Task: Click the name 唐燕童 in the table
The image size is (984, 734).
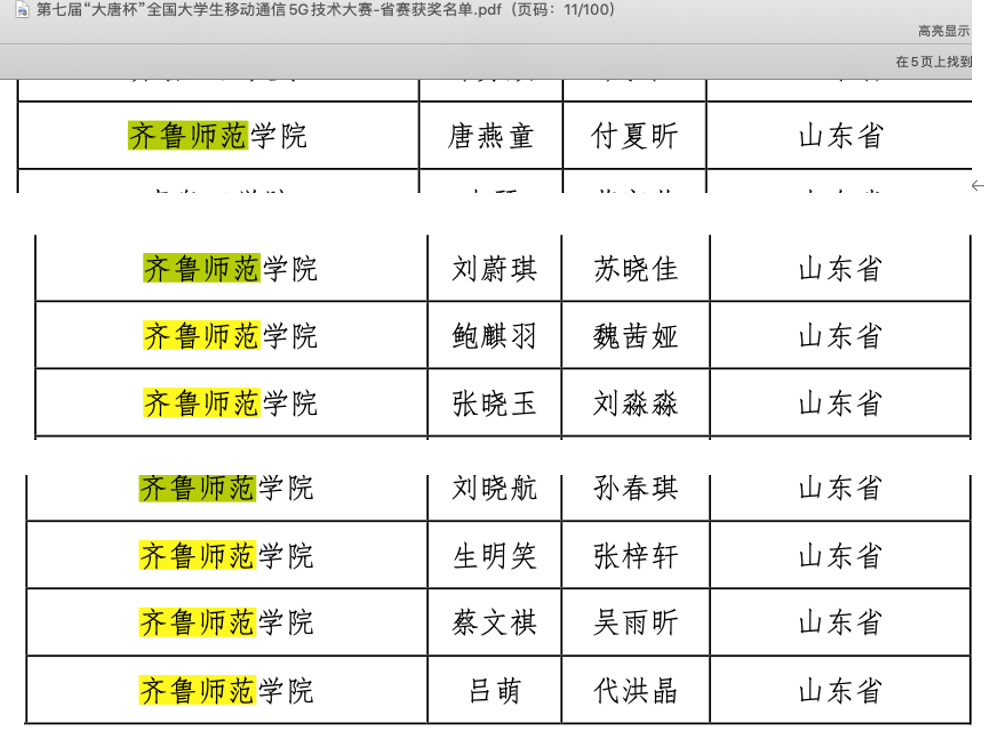Action: (490, 136)
